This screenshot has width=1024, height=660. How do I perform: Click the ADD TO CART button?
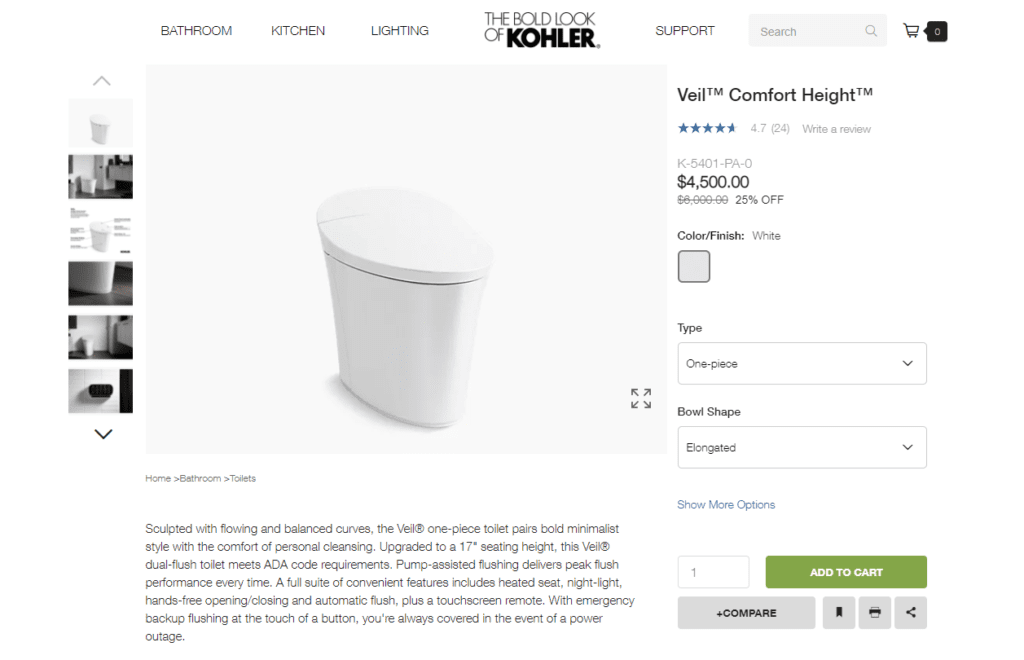(x=845, y=571)
